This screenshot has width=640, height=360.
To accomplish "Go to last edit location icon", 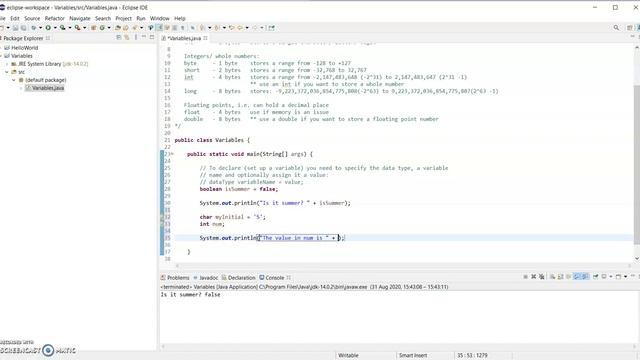I will click(x=231, y=28).
